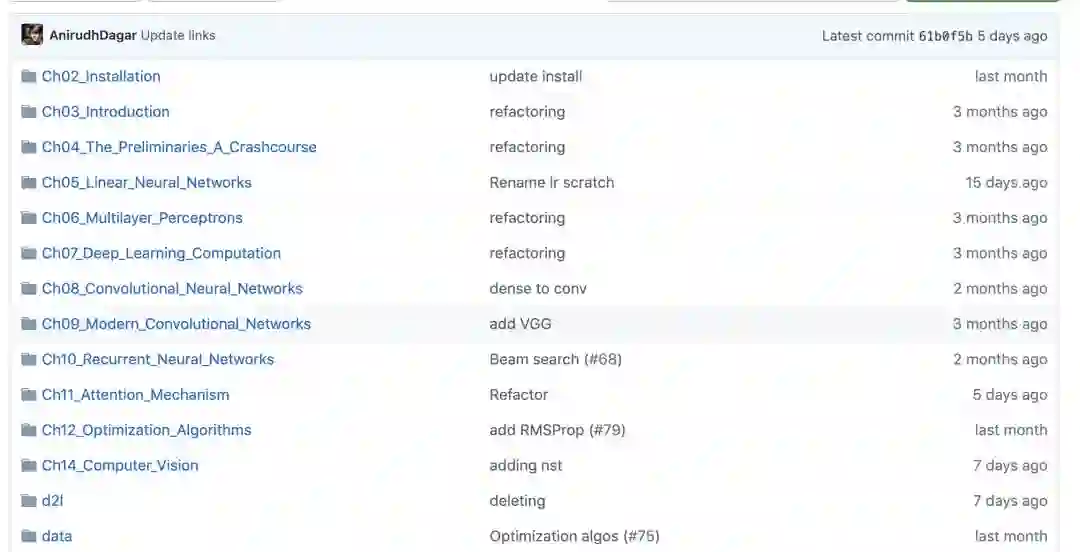Open the Ch06_Multilayer_Perceptrons directory

click(x=142, y=218)
